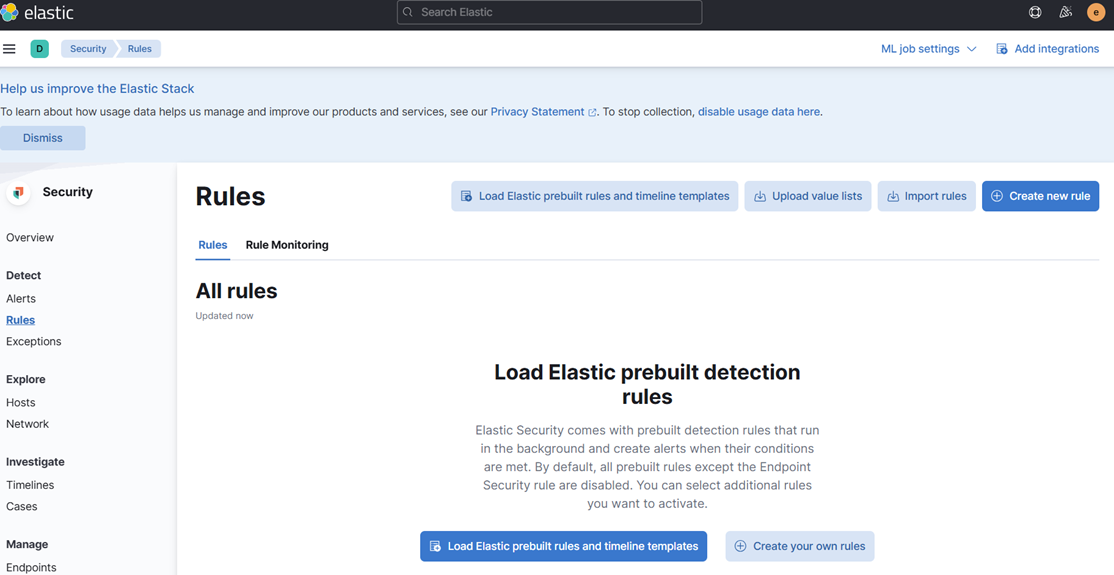Open the Privacy Statement link
Screen dimensions: 1114x575
[x=537, y=112]
